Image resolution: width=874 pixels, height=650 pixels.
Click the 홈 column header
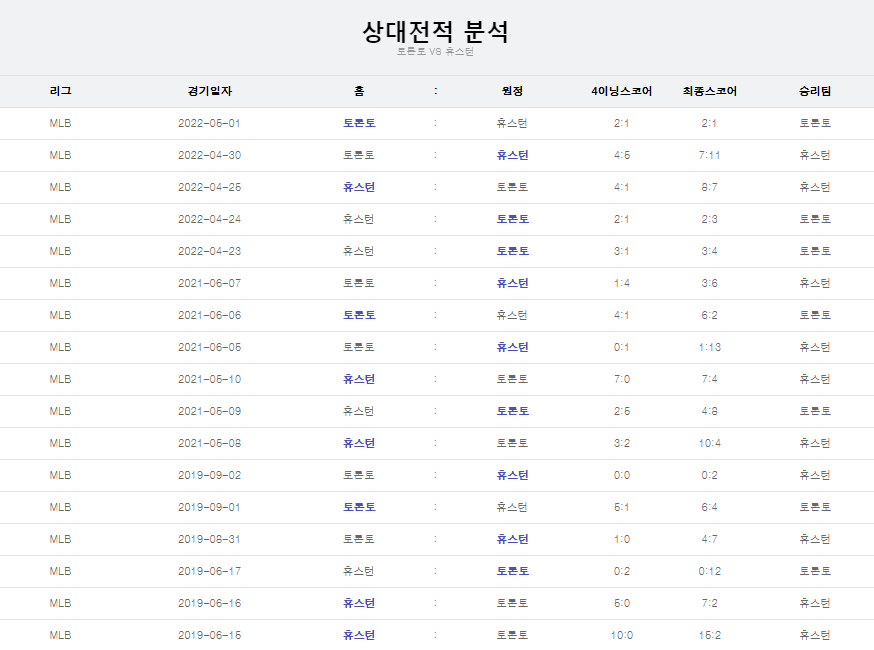click(x=359, y=91)
